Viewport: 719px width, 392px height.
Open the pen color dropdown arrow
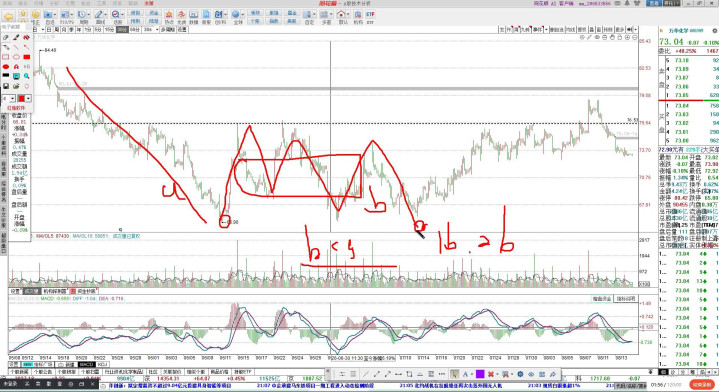click(28, 99)
